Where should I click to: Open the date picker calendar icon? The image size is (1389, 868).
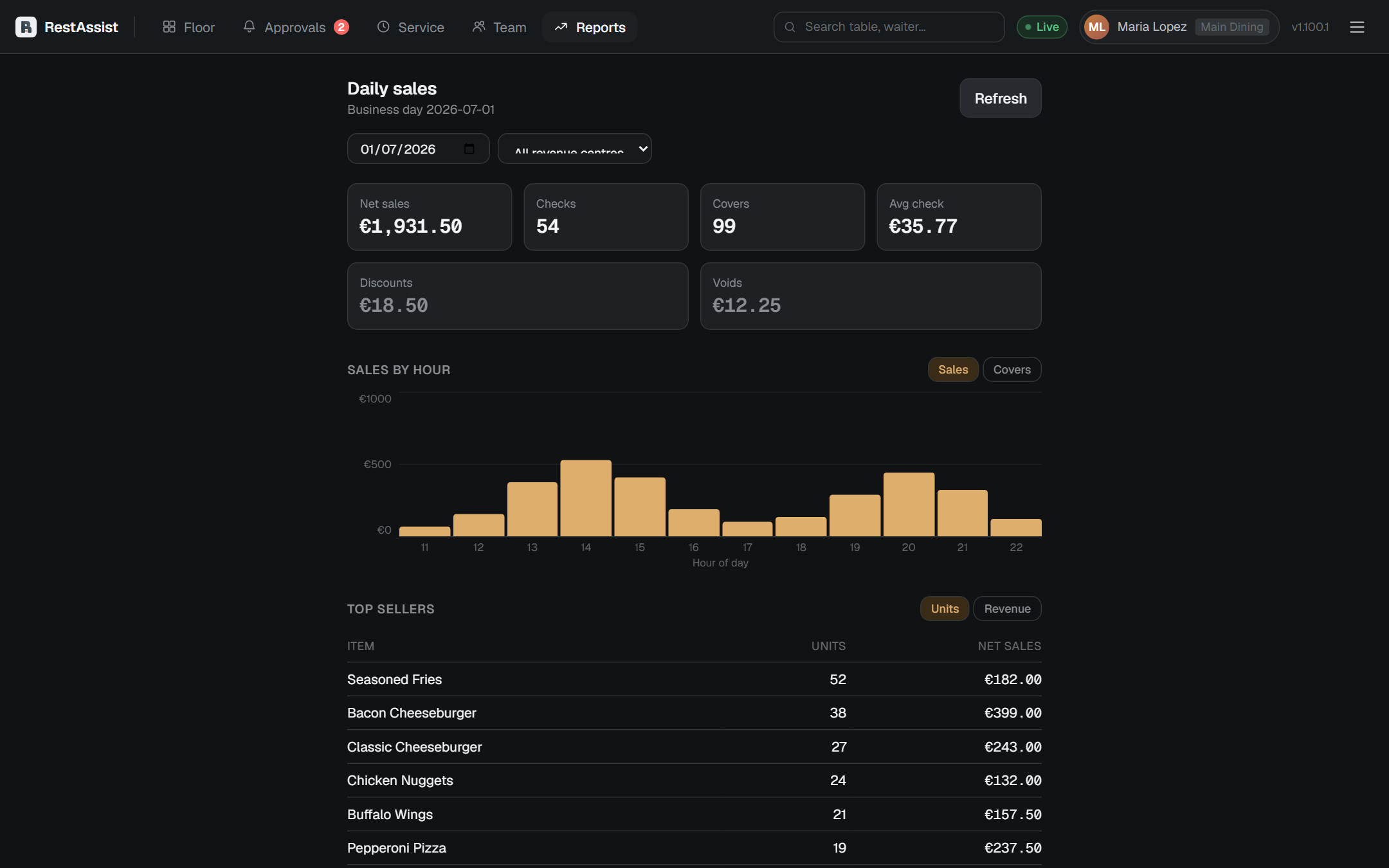469,149
